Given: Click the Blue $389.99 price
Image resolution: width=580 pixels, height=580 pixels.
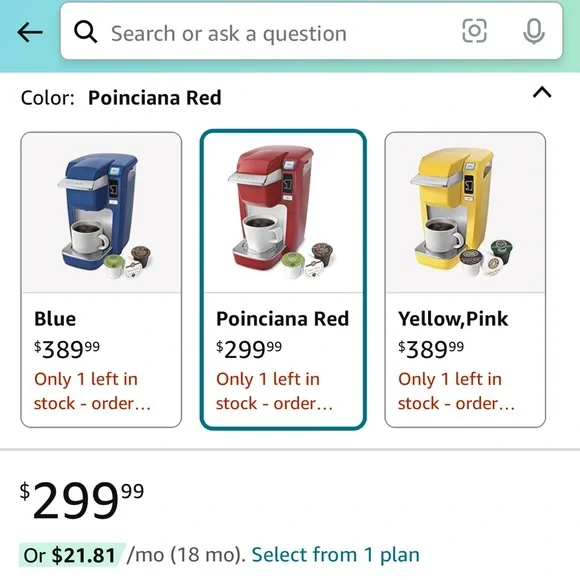Looking at the screenshot, I should coord(67,349).
